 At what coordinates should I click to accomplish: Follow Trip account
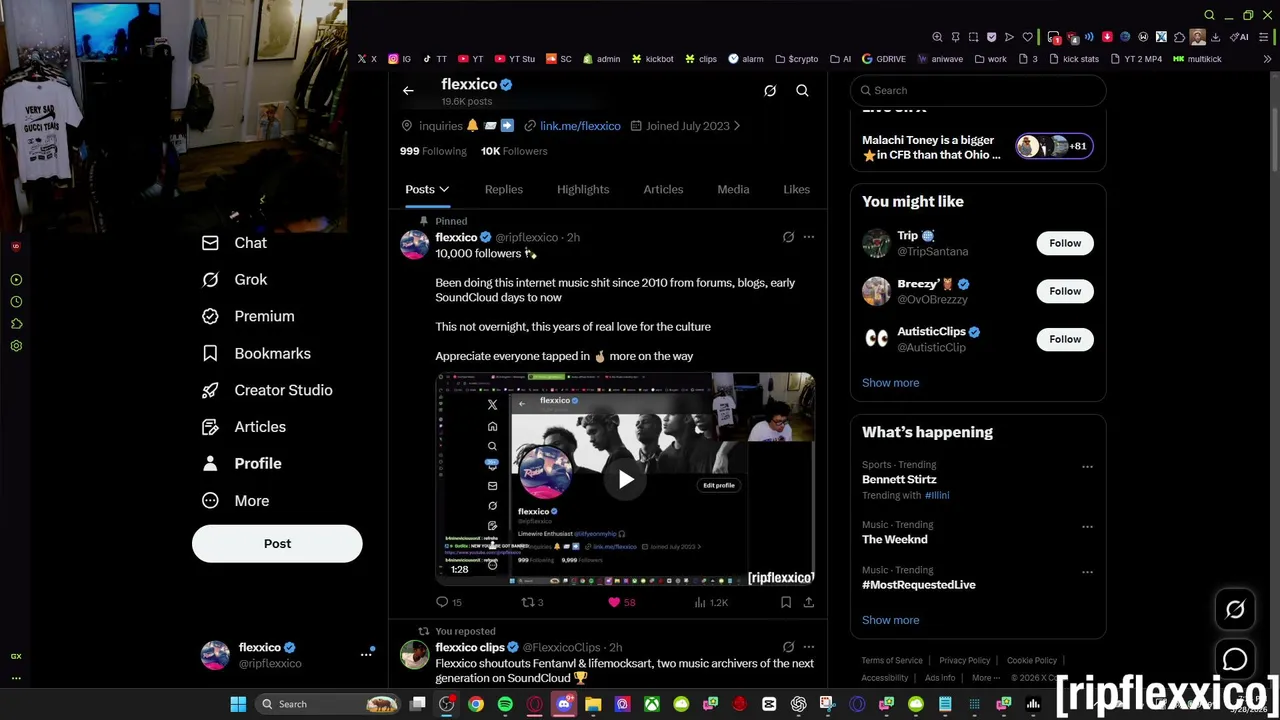click(1065, 243)
